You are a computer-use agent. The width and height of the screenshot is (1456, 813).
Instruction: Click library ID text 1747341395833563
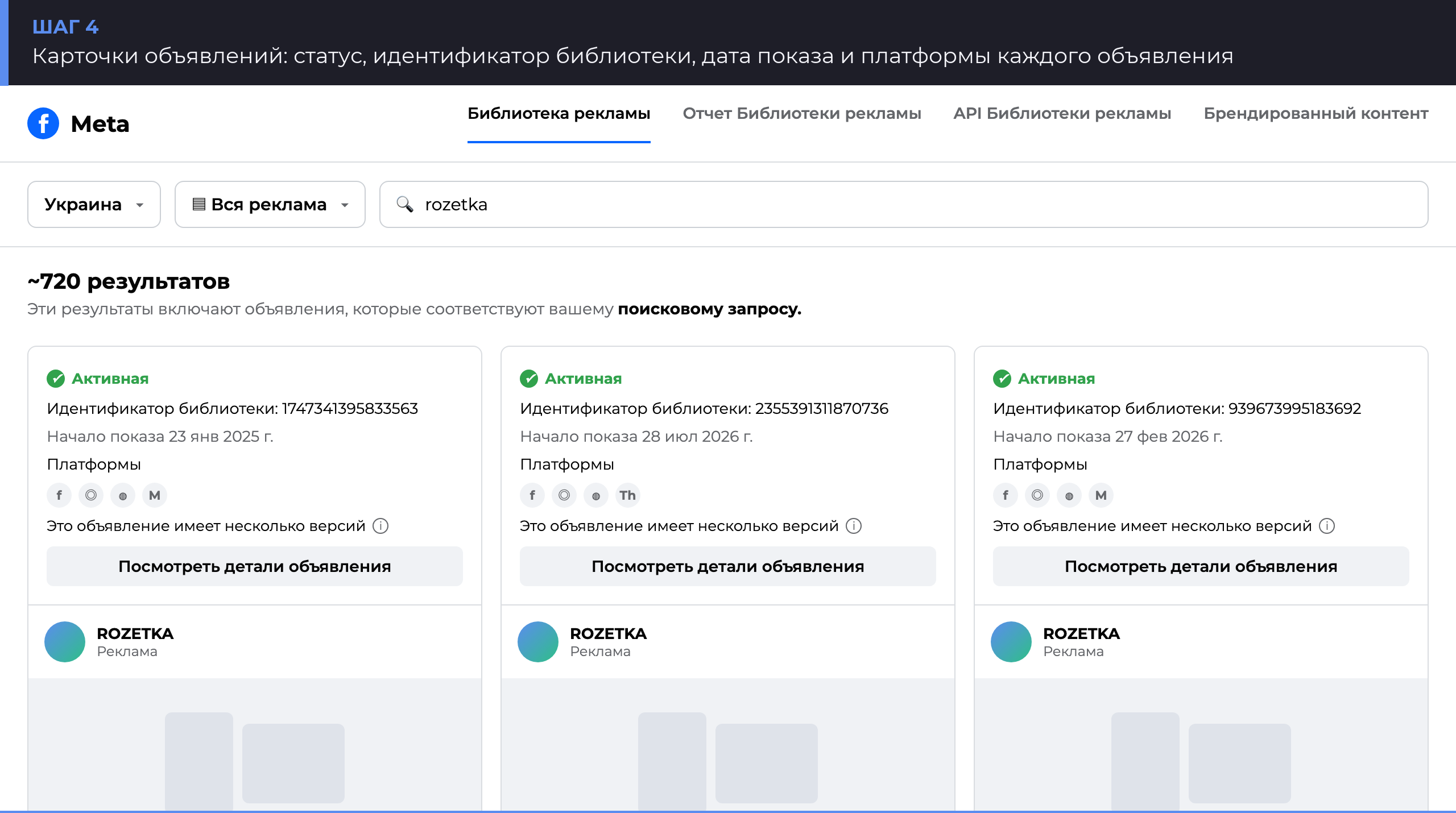tap(350, 408)
